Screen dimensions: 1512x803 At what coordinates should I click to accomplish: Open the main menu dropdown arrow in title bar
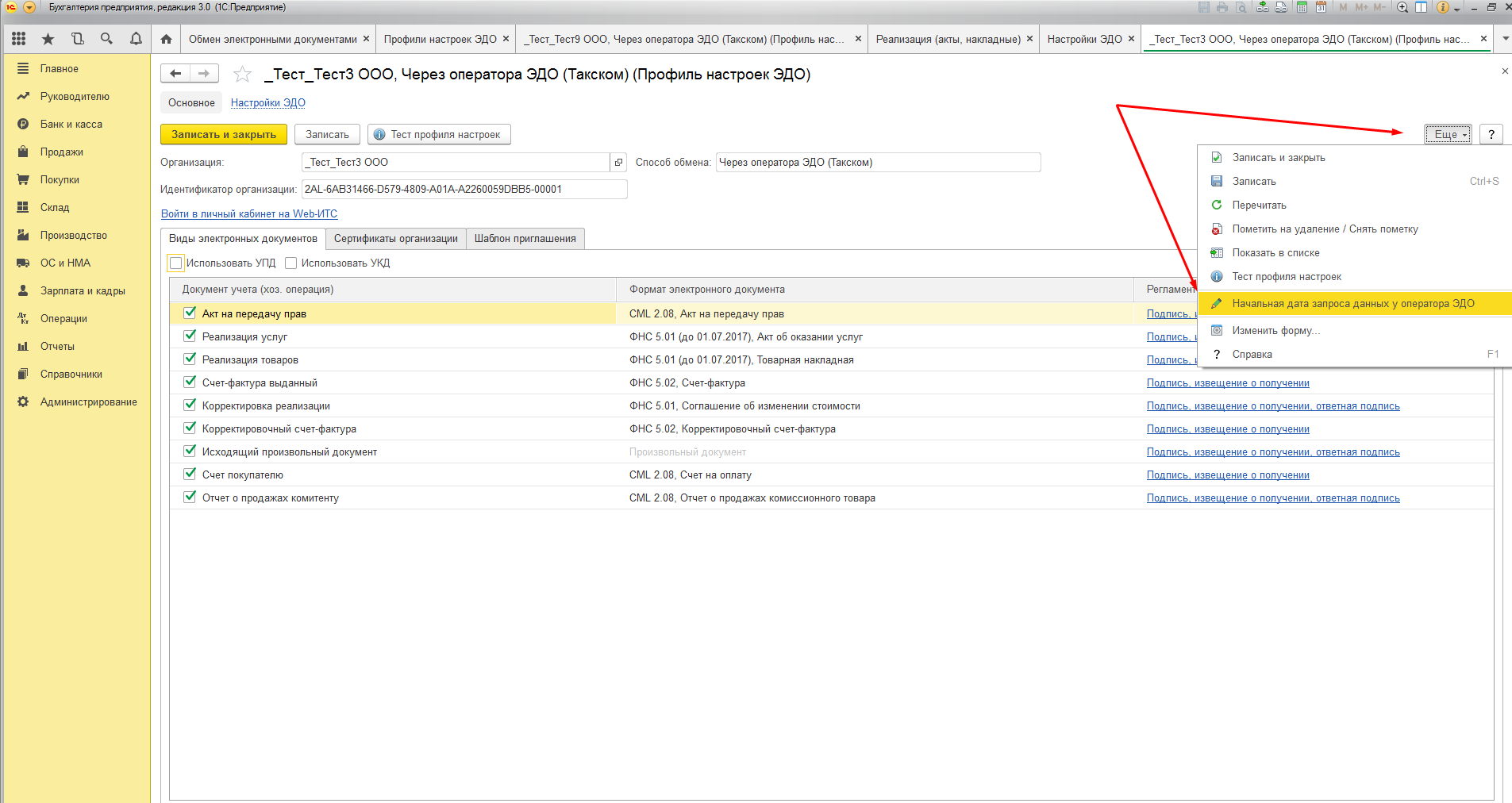click(x=29, y=7)
